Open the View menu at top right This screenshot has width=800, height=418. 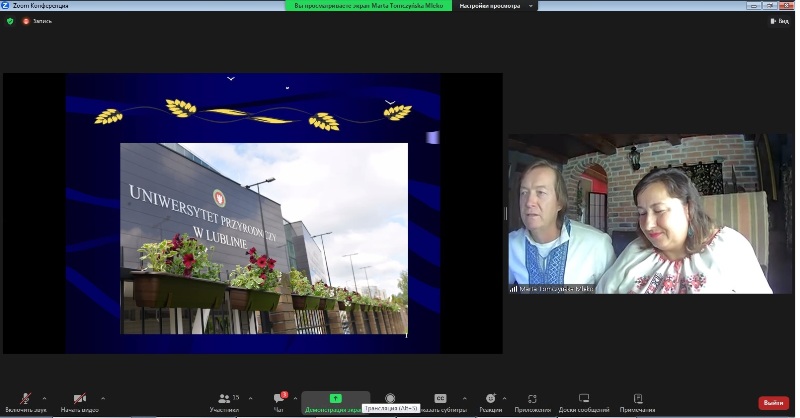(x=780, y=21)
